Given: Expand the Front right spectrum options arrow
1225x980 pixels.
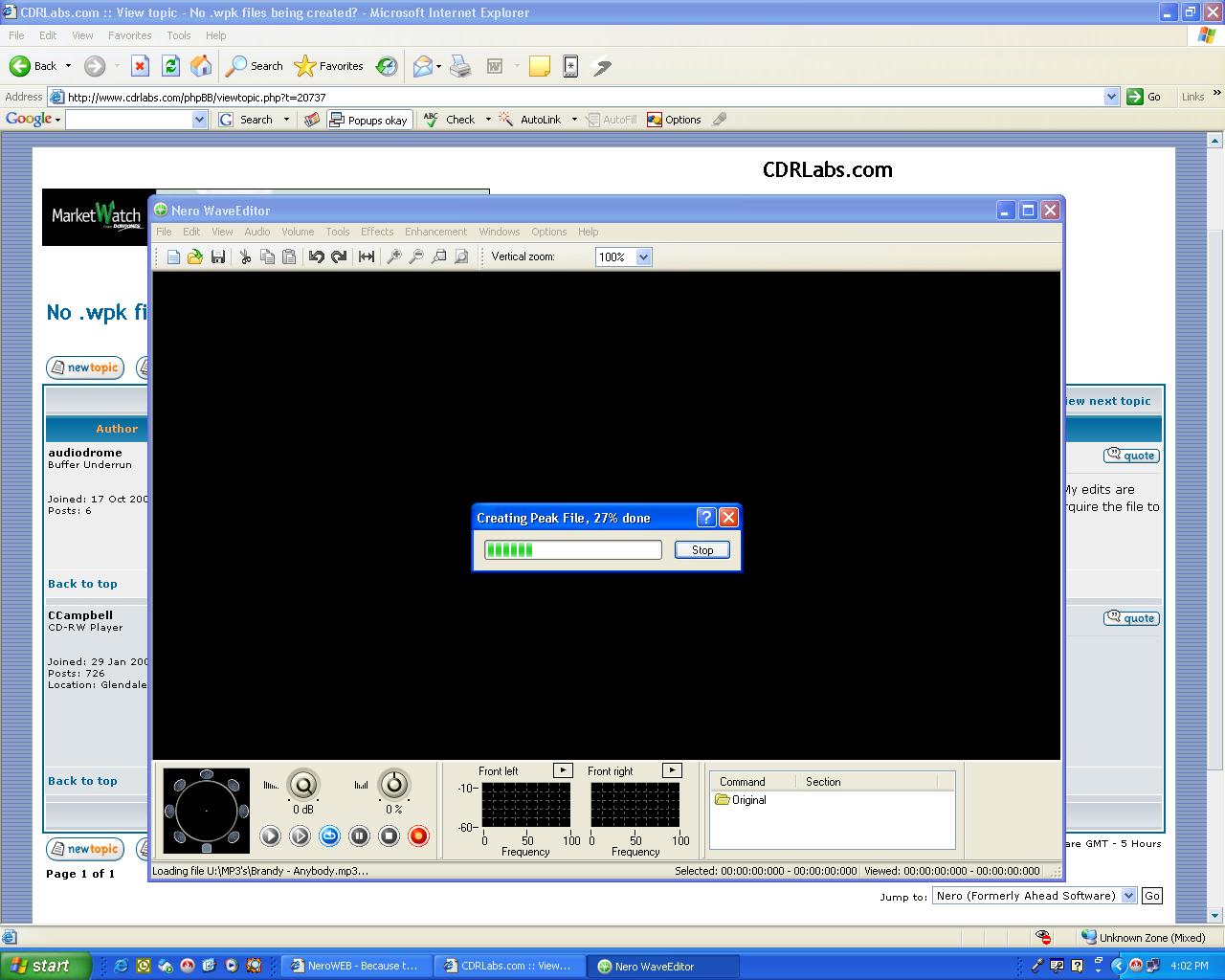Looking at the screenshot, I should tap(672, 770).
